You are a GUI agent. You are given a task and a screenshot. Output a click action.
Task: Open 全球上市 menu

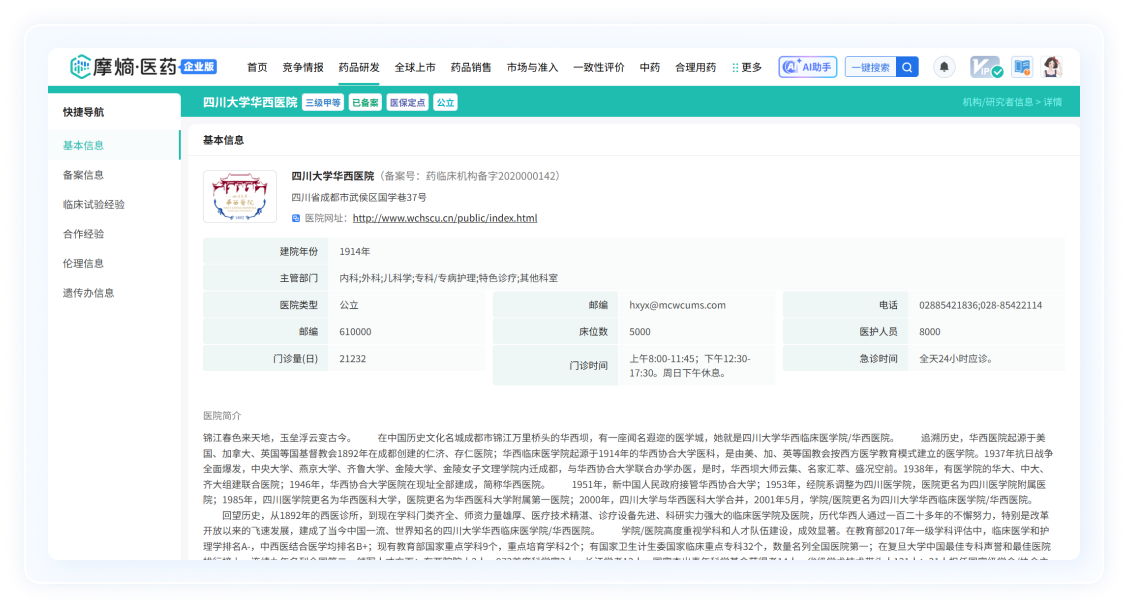pyautogui.click(x=415, y=67)
